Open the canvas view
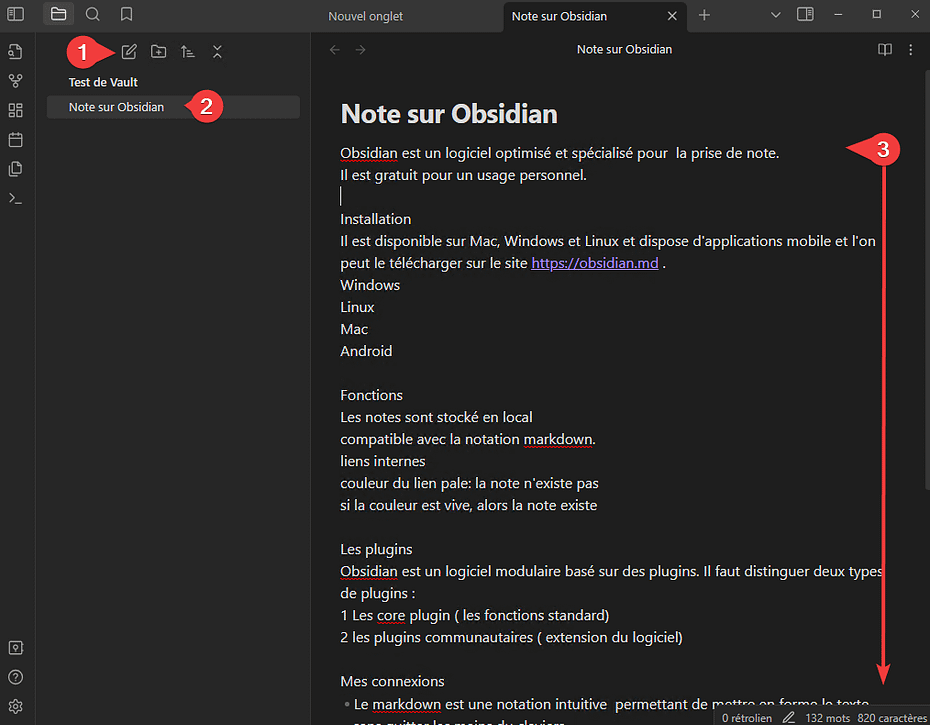 click(15, 110)
